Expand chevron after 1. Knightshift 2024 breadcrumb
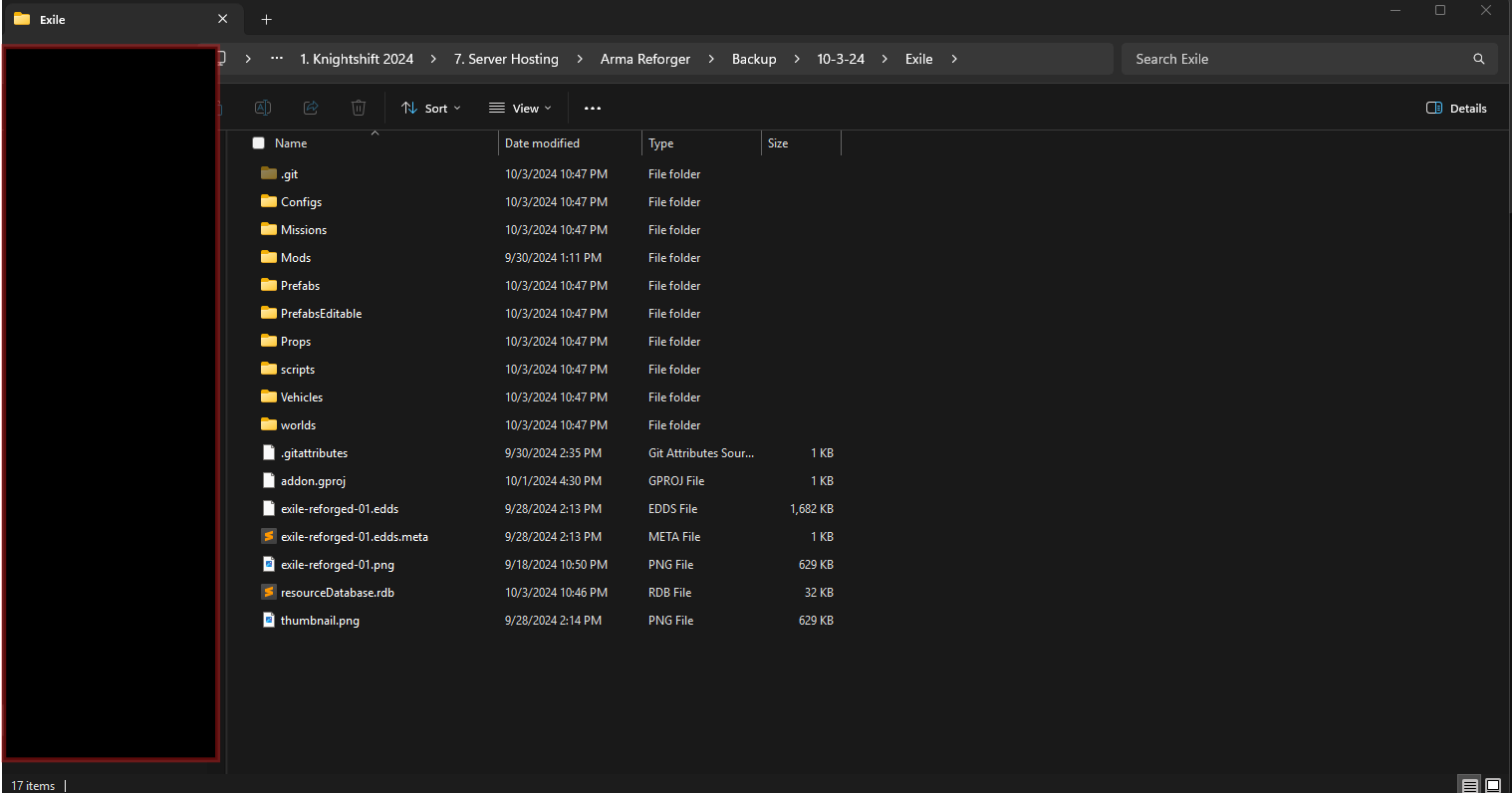The height and width of the screenshot is (793, 1512). (x=433, y=59)
